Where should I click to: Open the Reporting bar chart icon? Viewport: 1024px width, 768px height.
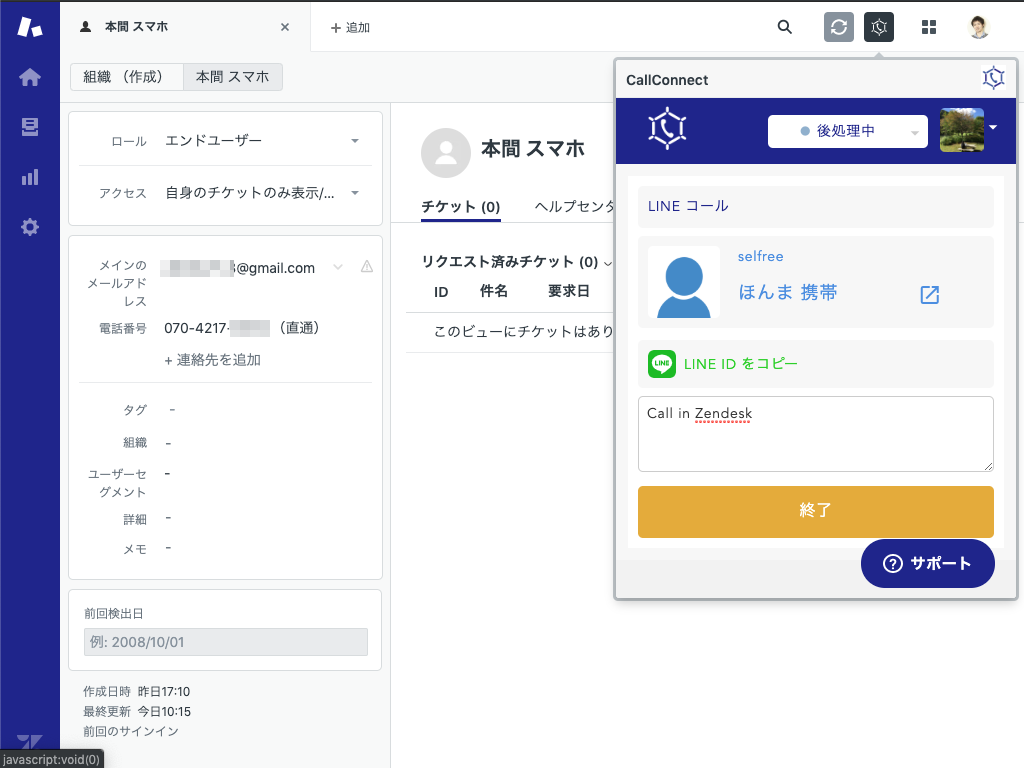pos(30,177)
